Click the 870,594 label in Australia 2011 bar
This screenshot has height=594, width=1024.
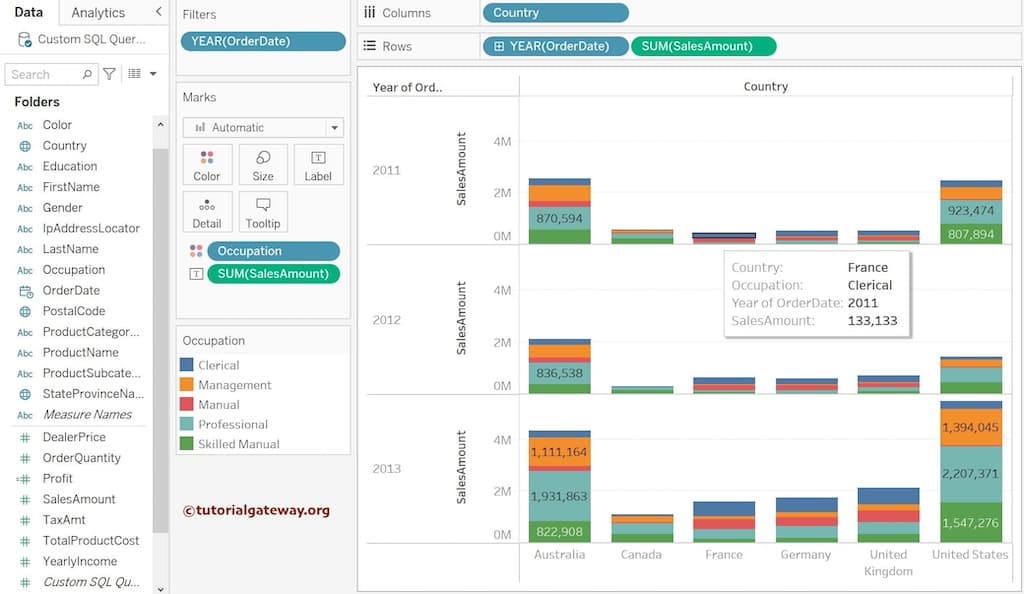coord(560,219)
